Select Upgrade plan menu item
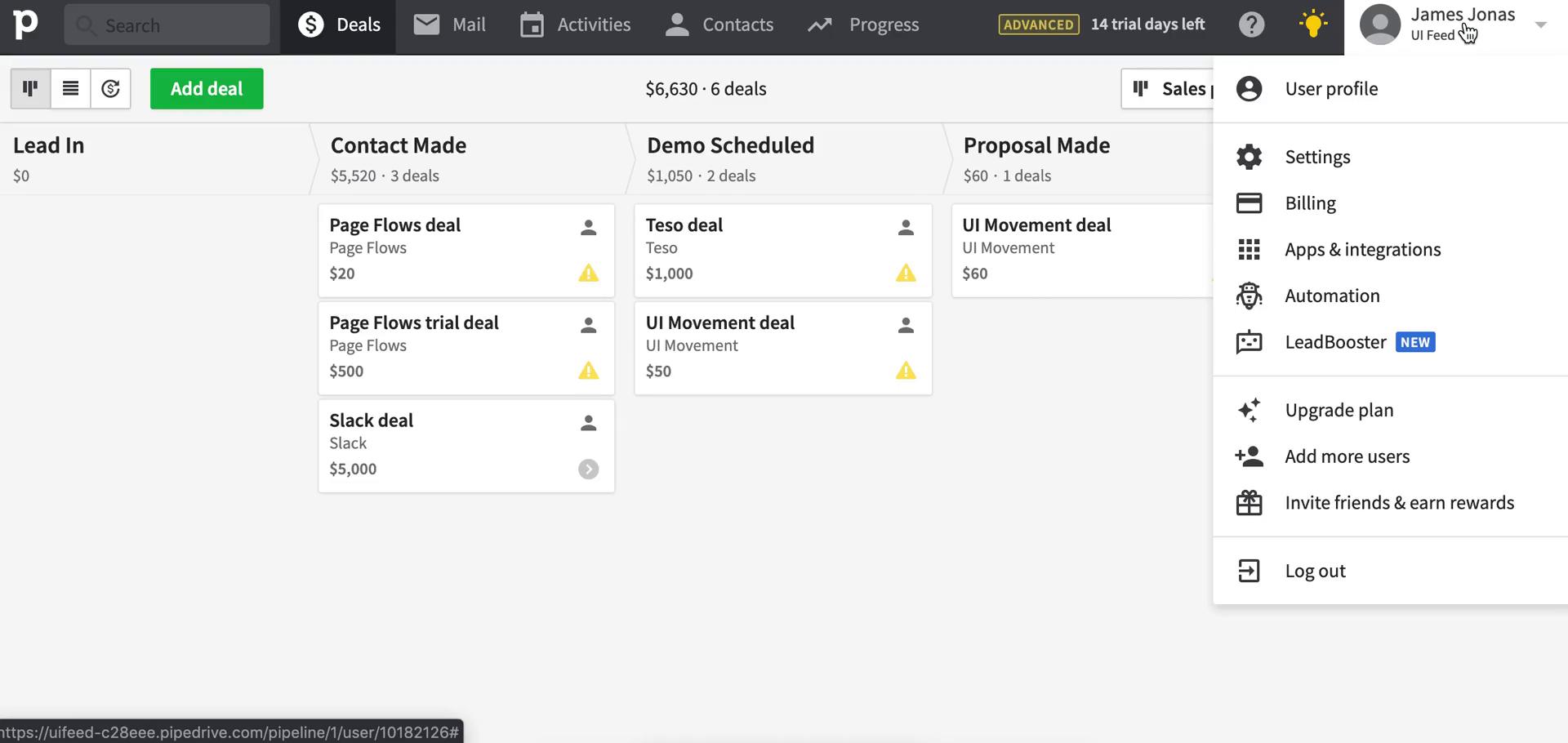The width and height of the screenshot is (1568, 743). click(1391, 411)
